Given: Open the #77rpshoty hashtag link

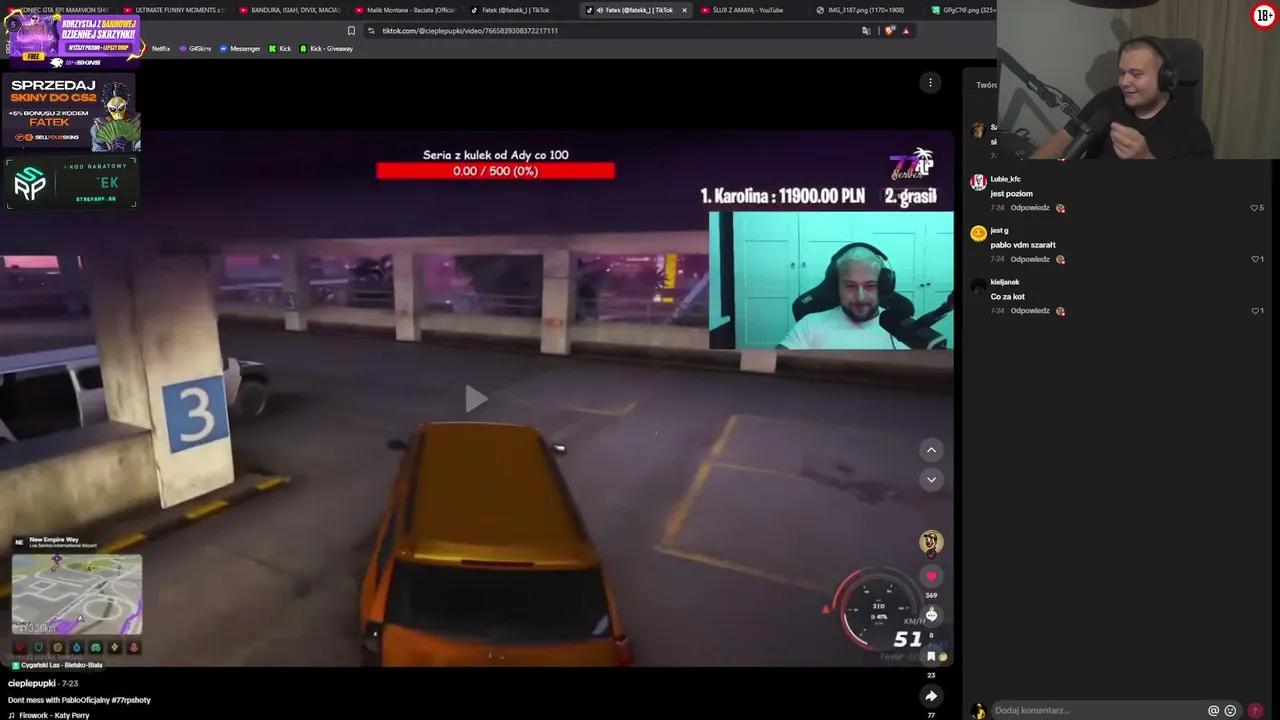Looking at the screenshot, I should click(x=130, y=700).
